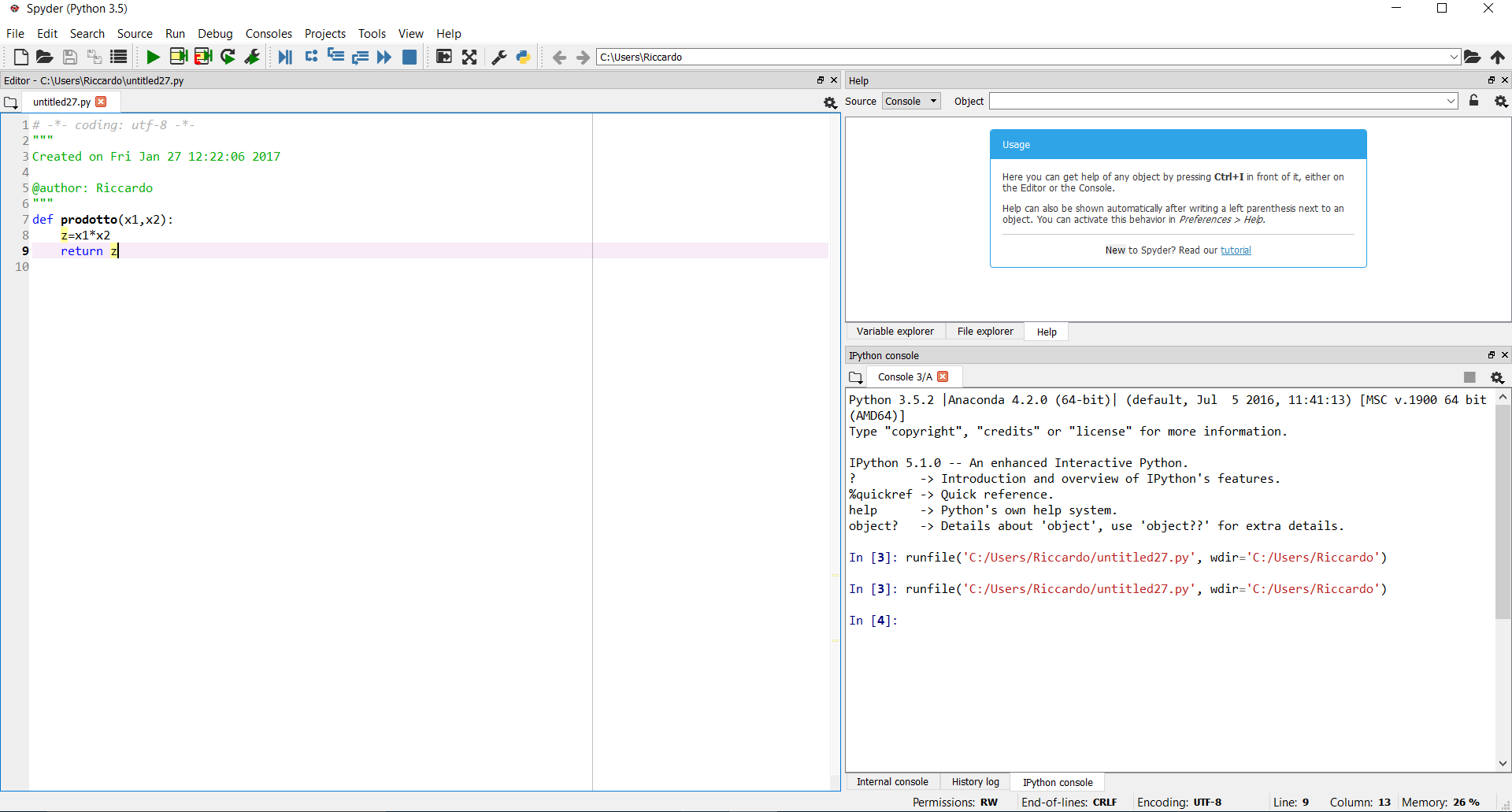Viewport: 1512px width, 812px height.
Task: Open the editor options gear menu
Action: point(829,102)
